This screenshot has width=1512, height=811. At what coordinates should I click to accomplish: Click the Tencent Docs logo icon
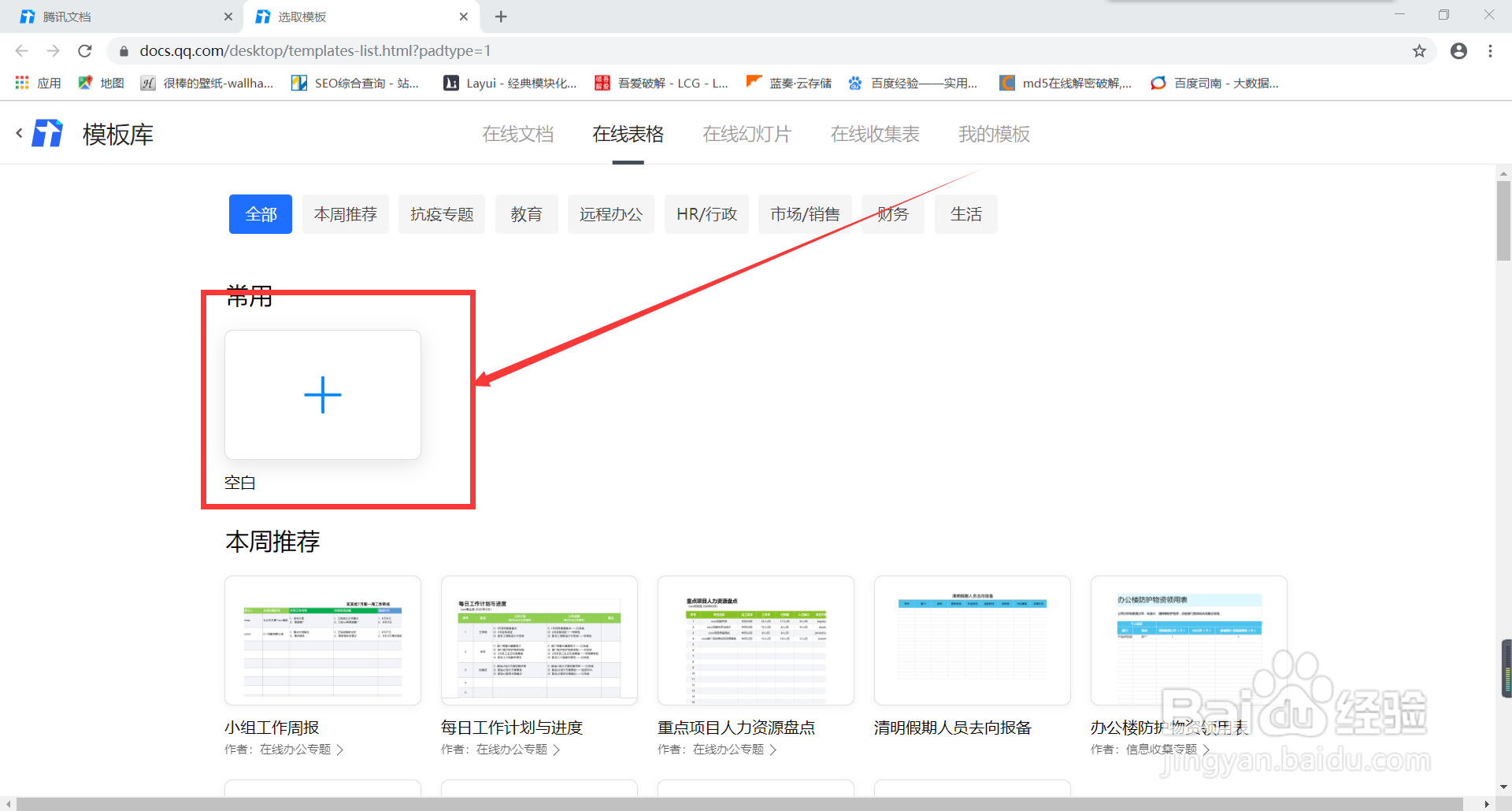pos(47,133)
